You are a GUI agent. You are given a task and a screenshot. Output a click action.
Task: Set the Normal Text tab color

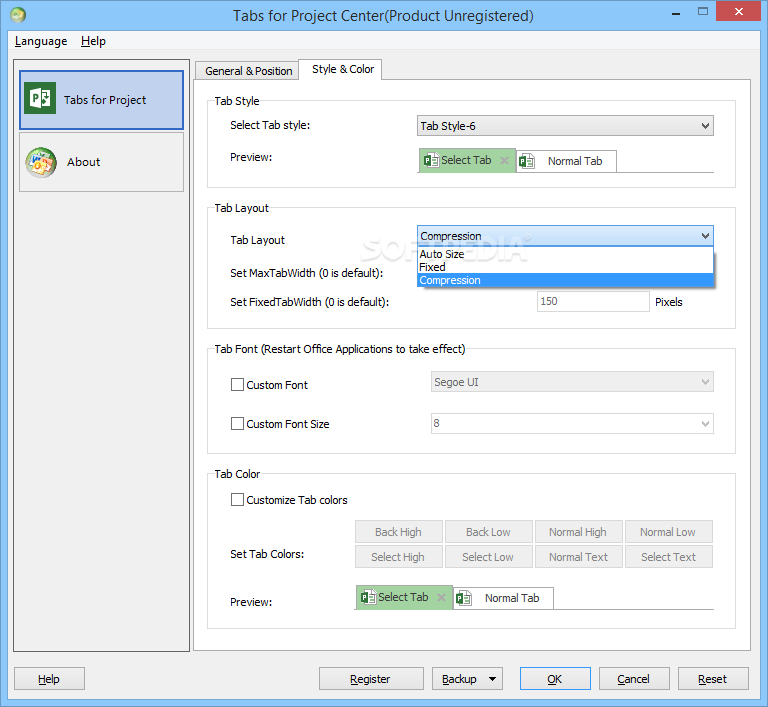[x=578, y=557]
